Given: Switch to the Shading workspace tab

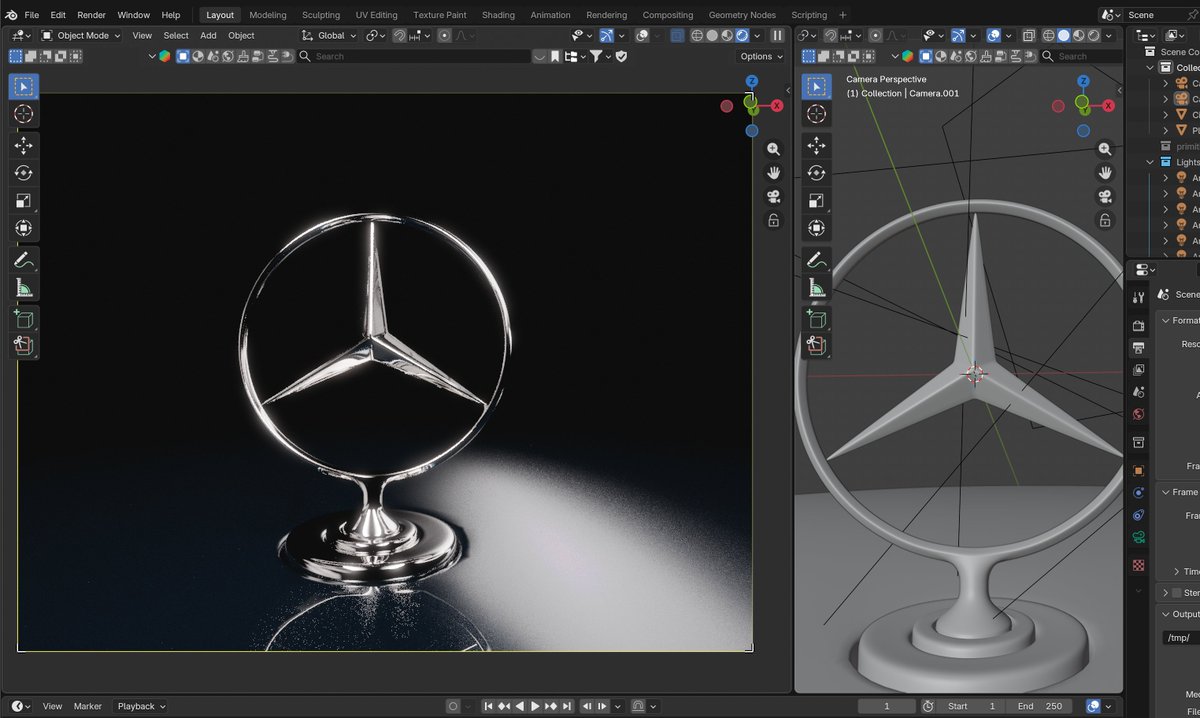Looking at the screenshot, I should pyautogui.click(x=498, y=15).
